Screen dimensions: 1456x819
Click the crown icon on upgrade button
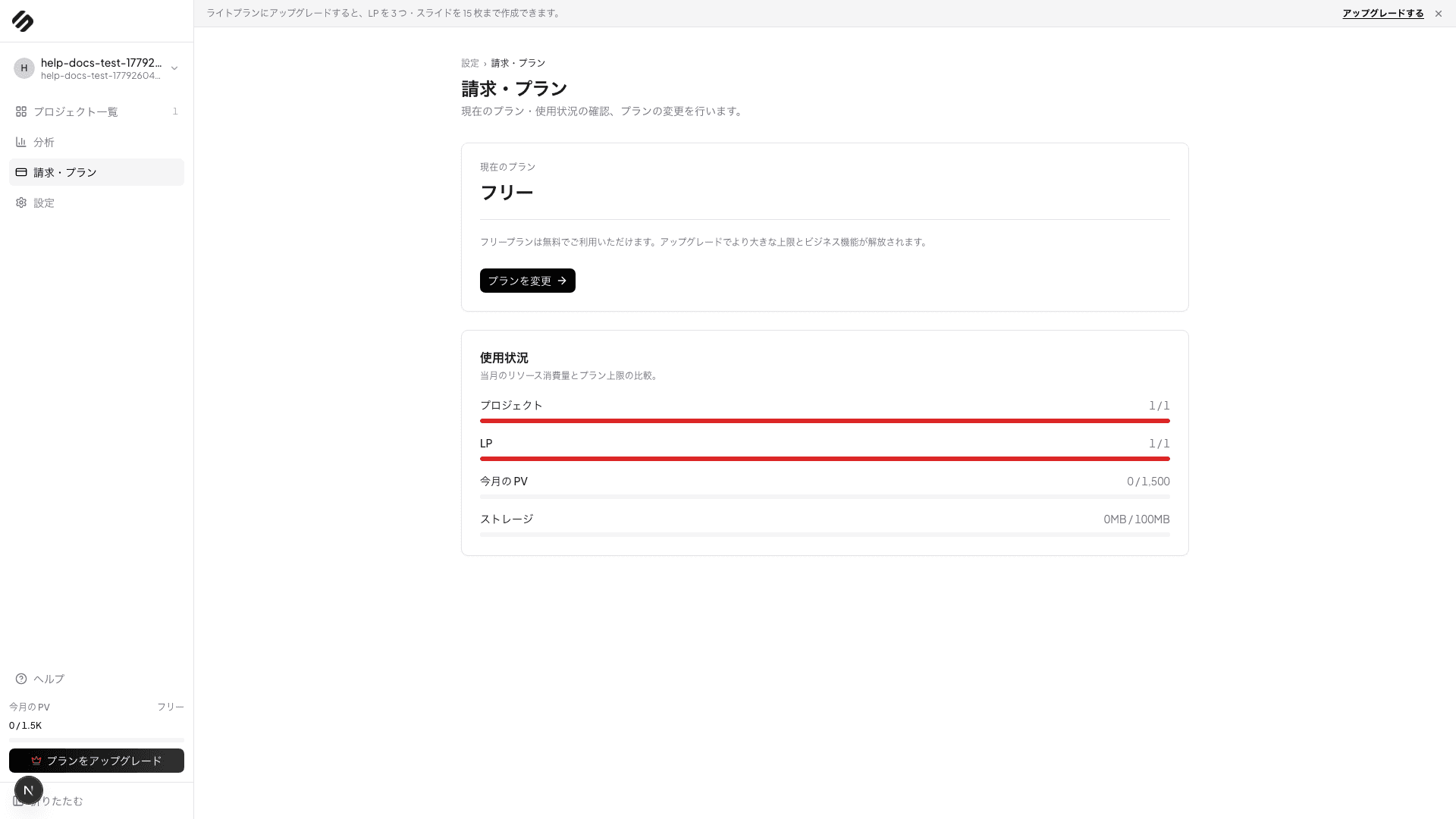click(x=36, y=761)
